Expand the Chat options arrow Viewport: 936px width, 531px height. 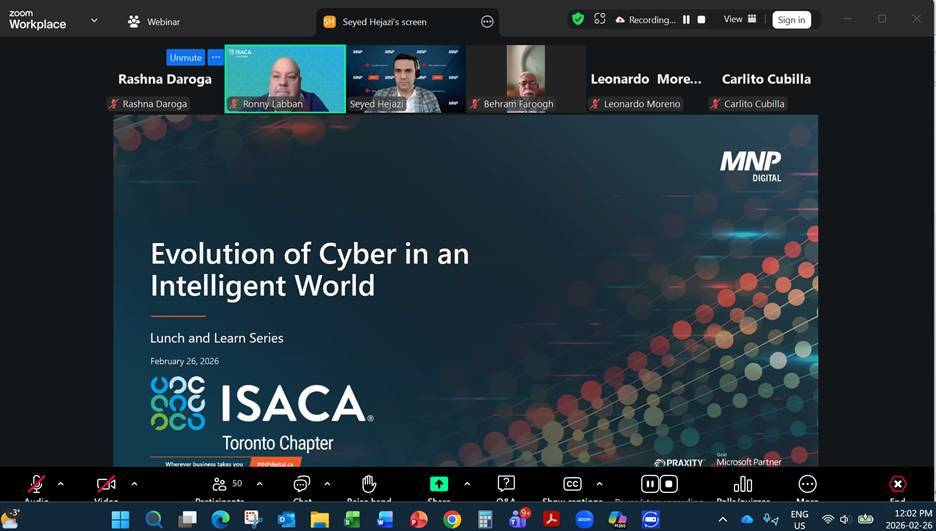click(x=327, y=484)
